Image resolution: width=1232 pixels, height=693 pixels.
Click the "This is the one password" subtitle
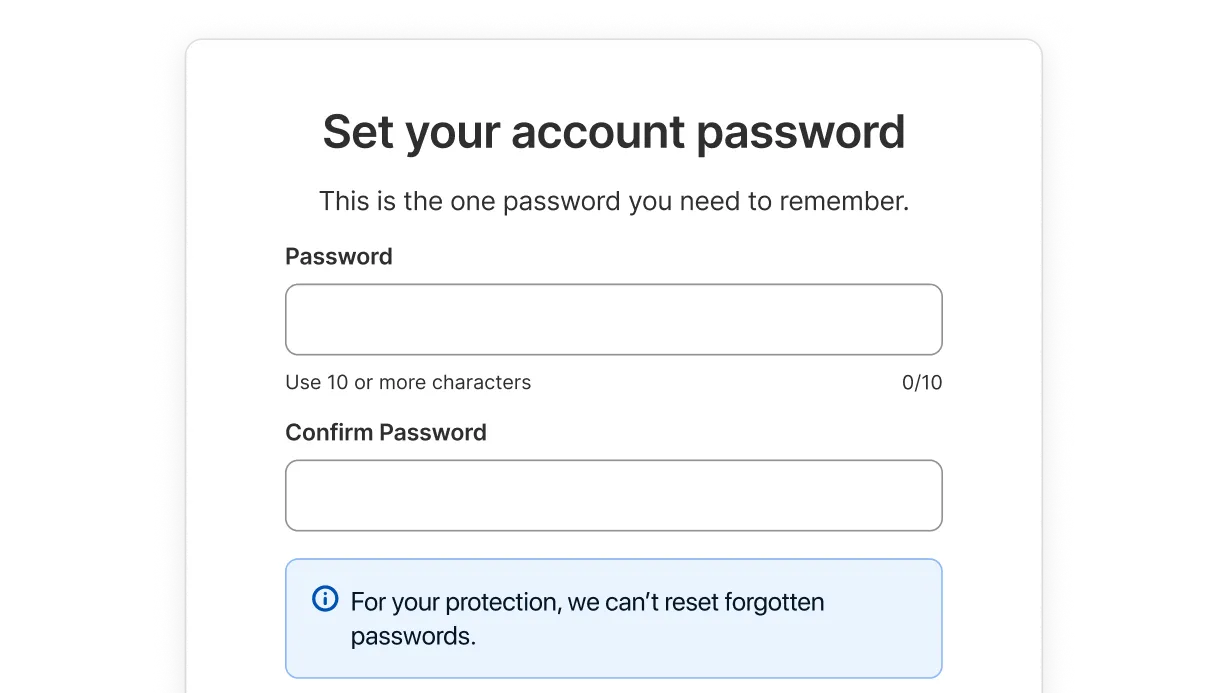pyautogui.click(x=613, y=202)
